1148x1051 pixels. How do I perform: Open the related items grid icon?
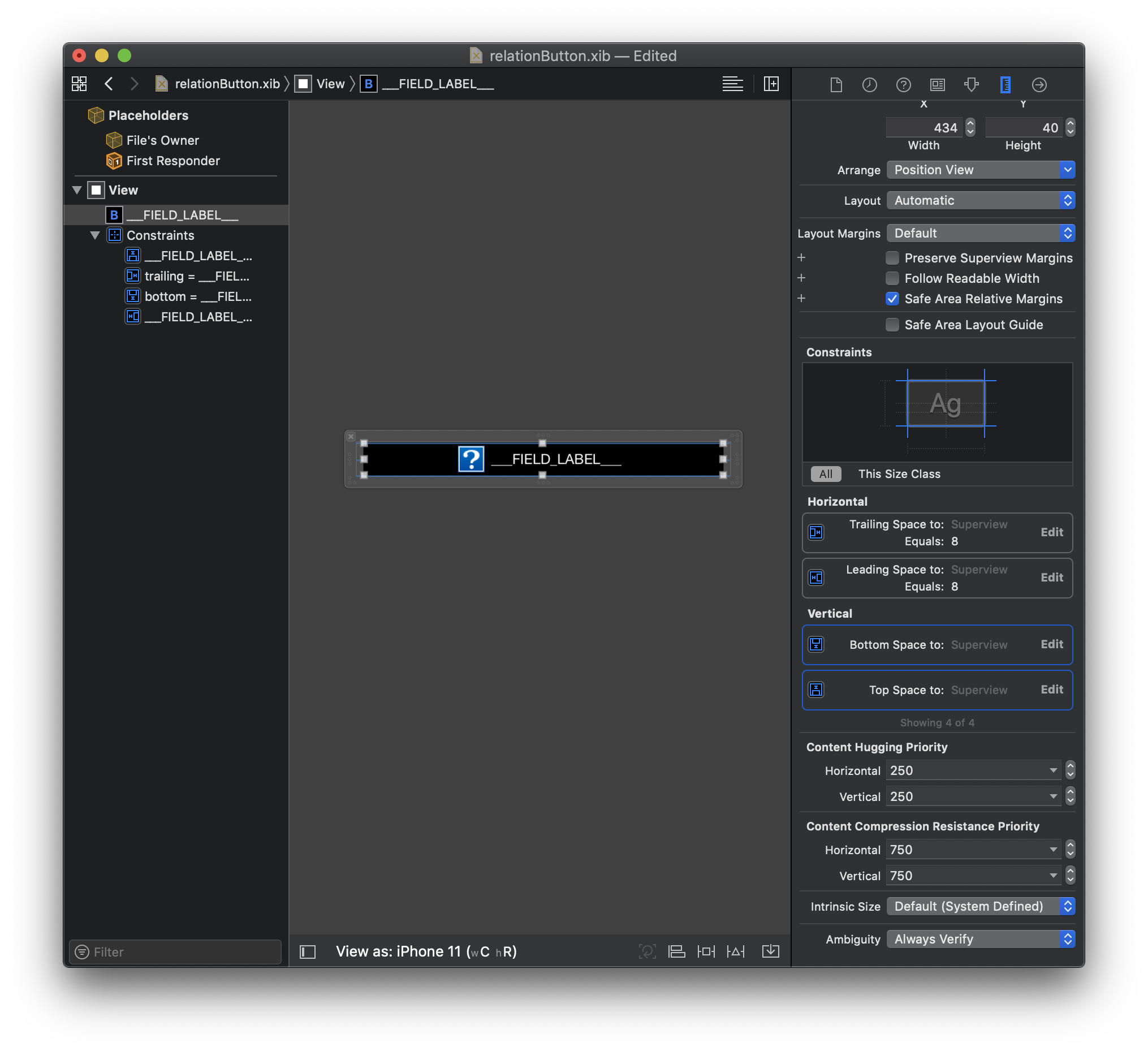click(79, 84)
